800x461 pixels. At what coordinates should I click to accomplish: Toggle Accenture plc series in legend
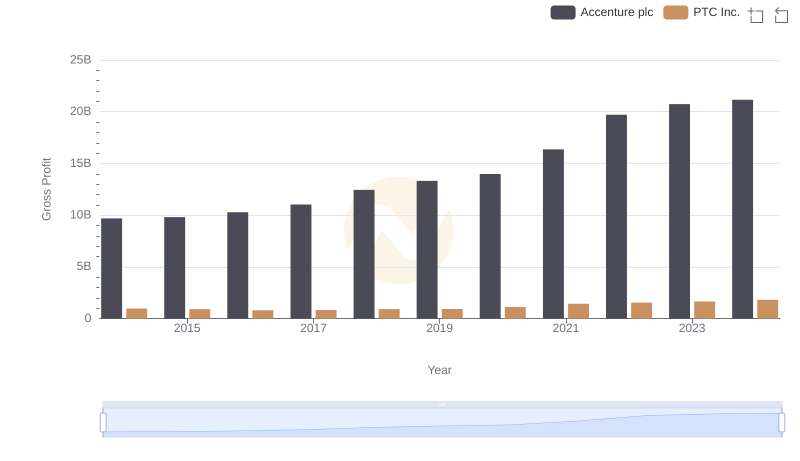(x=602, y=12)
